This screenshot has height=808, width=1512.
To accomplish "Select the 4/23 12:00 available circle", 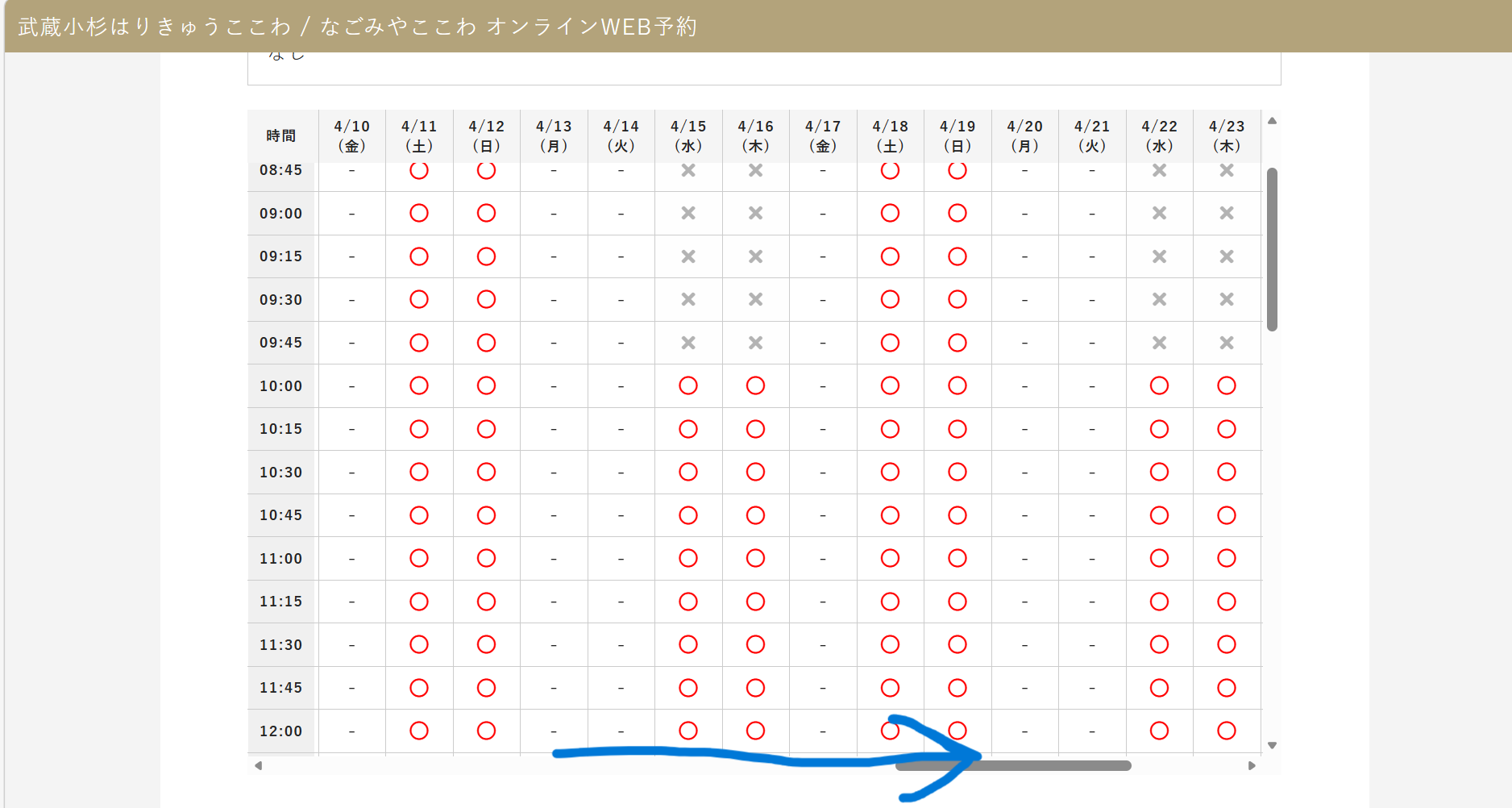I will coord(1226,731).
